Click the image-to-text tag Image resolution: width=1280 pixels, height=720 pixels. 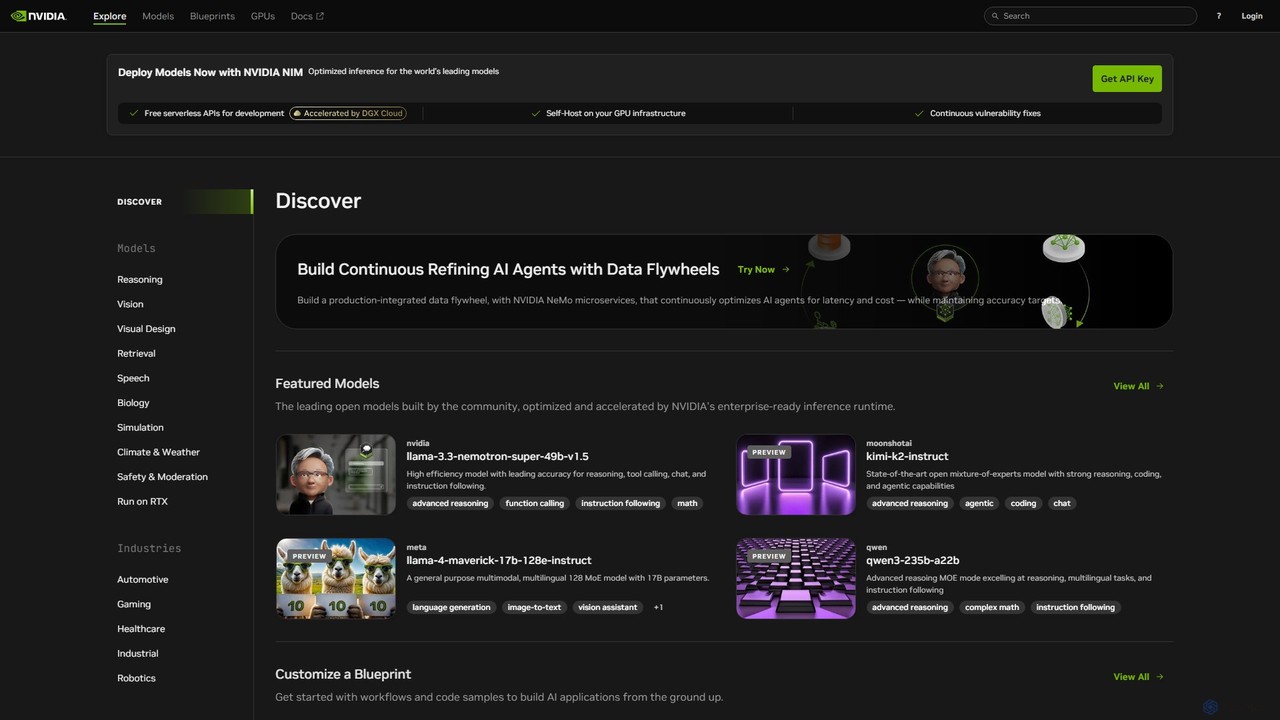[534, 607]
